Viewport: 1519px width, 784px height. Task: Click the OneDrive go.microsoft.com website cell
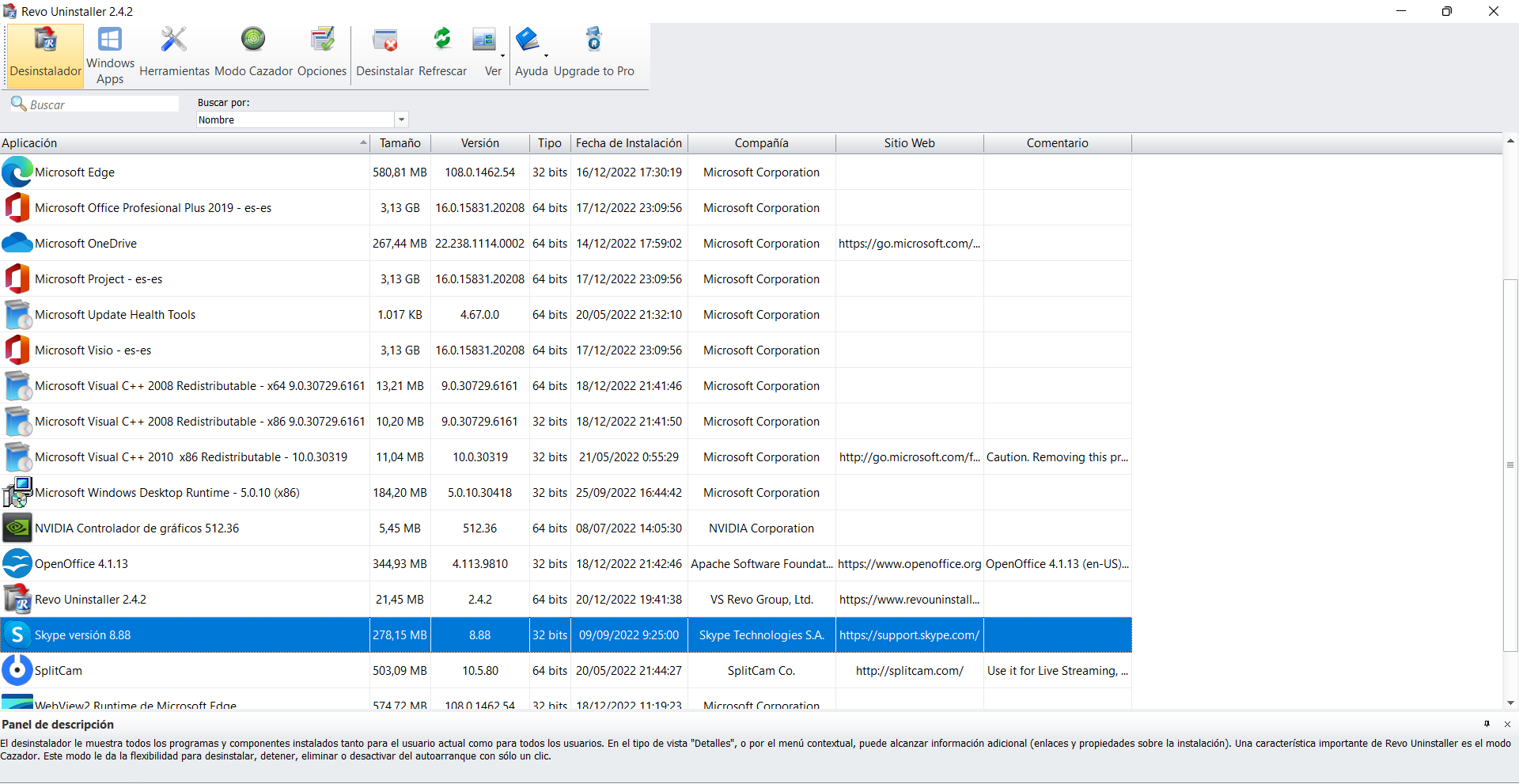pyautogui.click(x=910, y=244)
